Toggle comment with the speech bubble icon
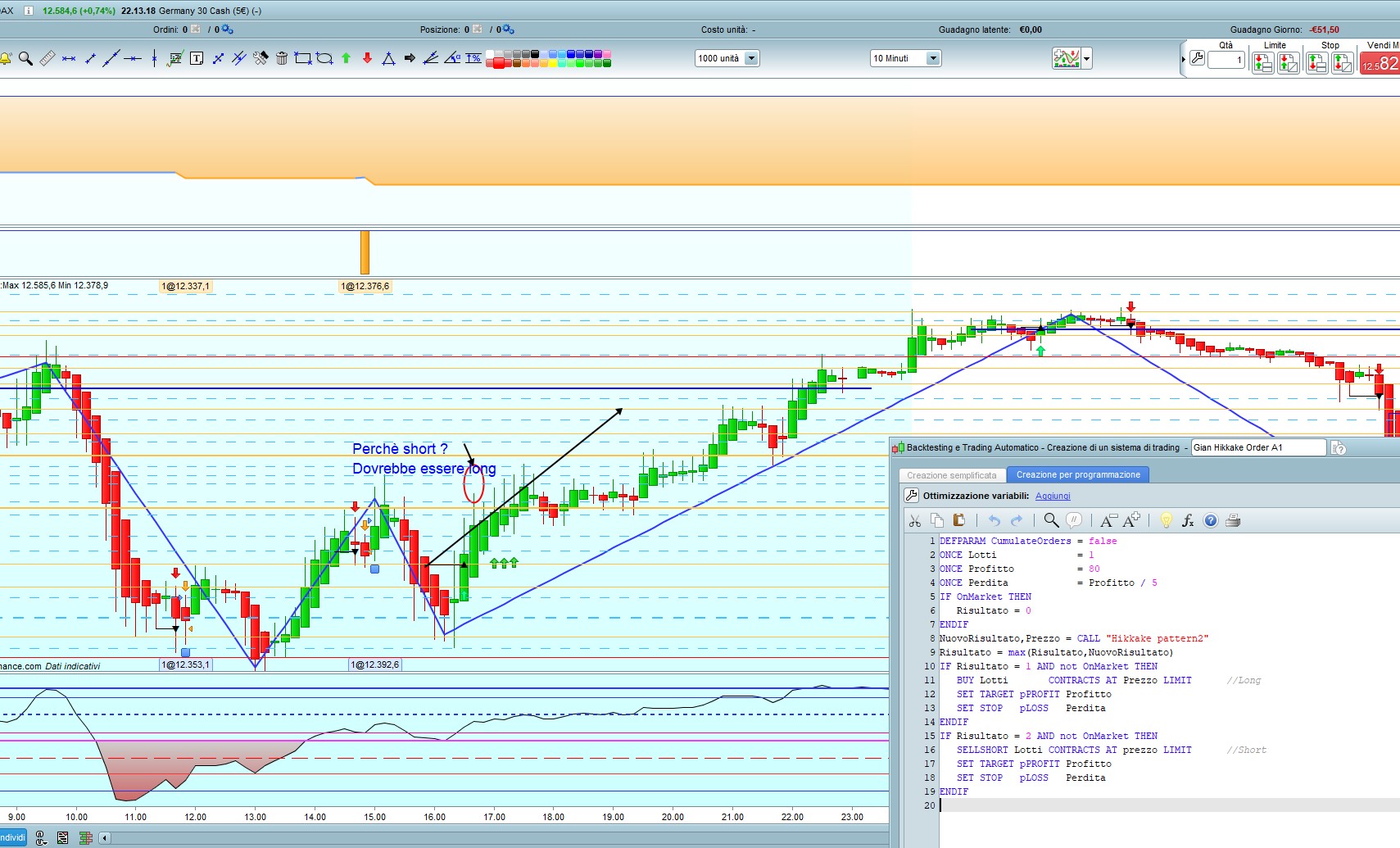Viewport: 1400px width, 848px height. coord(1074,520)
